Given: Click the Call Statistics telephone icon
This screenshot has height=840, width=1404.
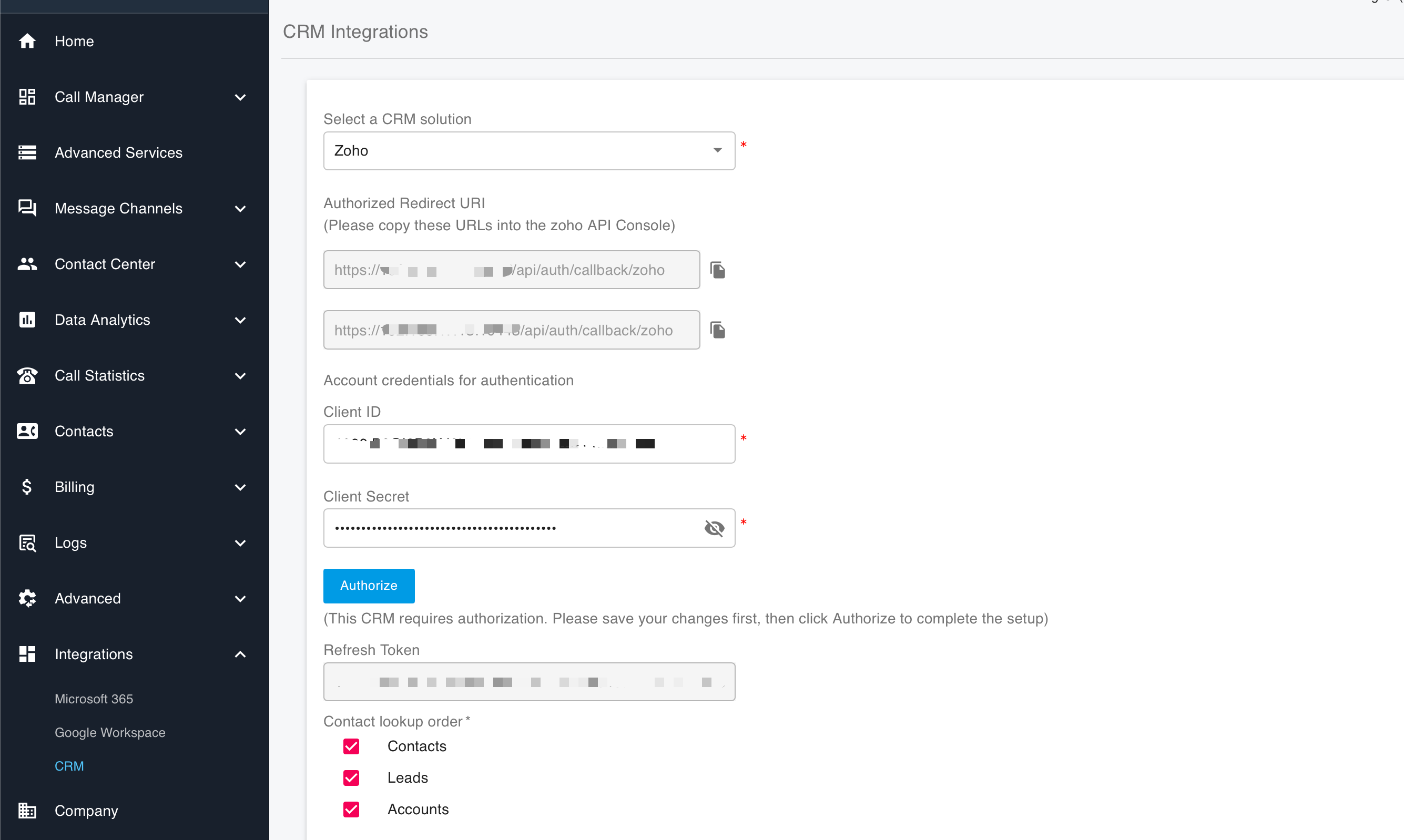Looking at the screenshot, I should [27, 375].
